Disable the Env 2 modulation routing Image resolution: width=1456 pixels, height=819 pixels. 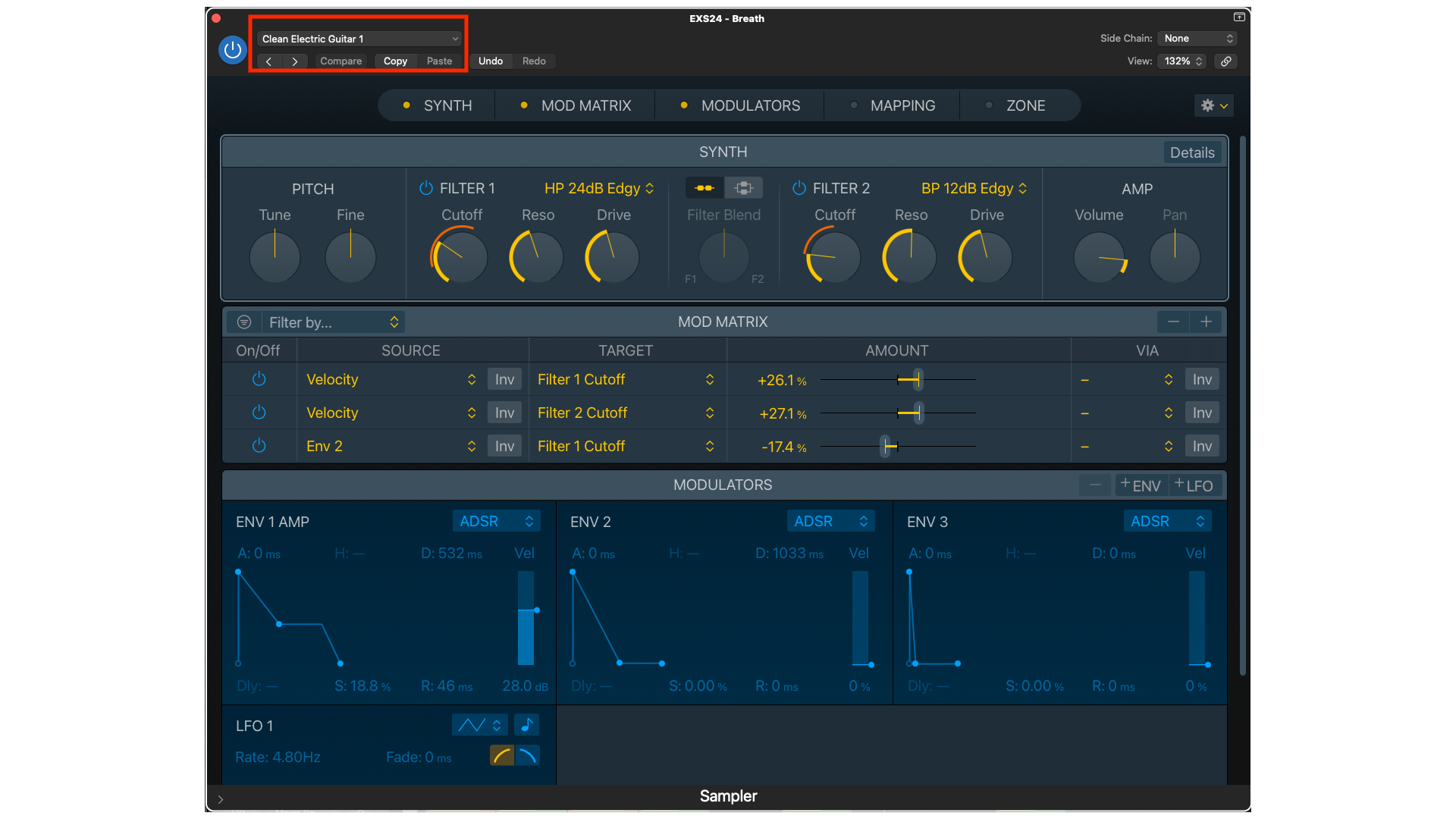(259, 446)
